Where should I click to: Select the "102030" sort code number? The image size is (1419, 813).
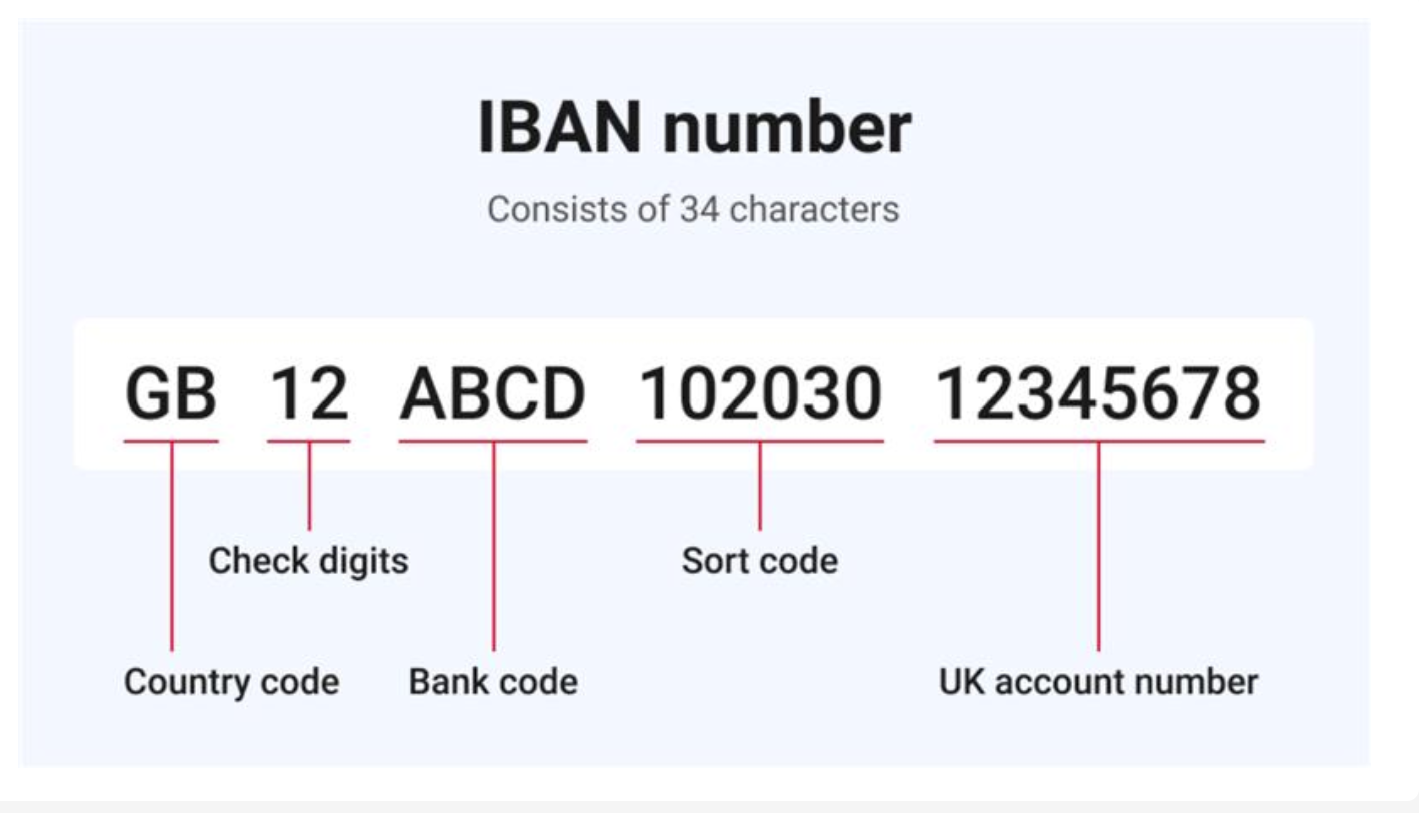(760, 393)
